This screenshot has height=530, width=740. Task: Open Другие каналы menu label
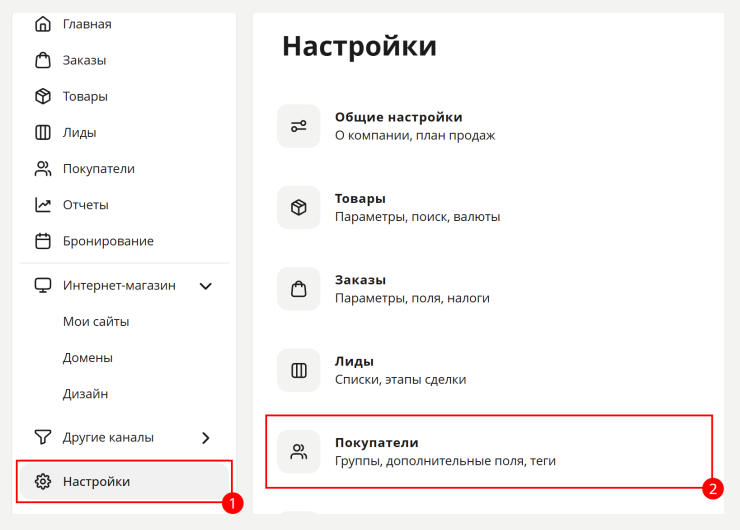[109, 437]
